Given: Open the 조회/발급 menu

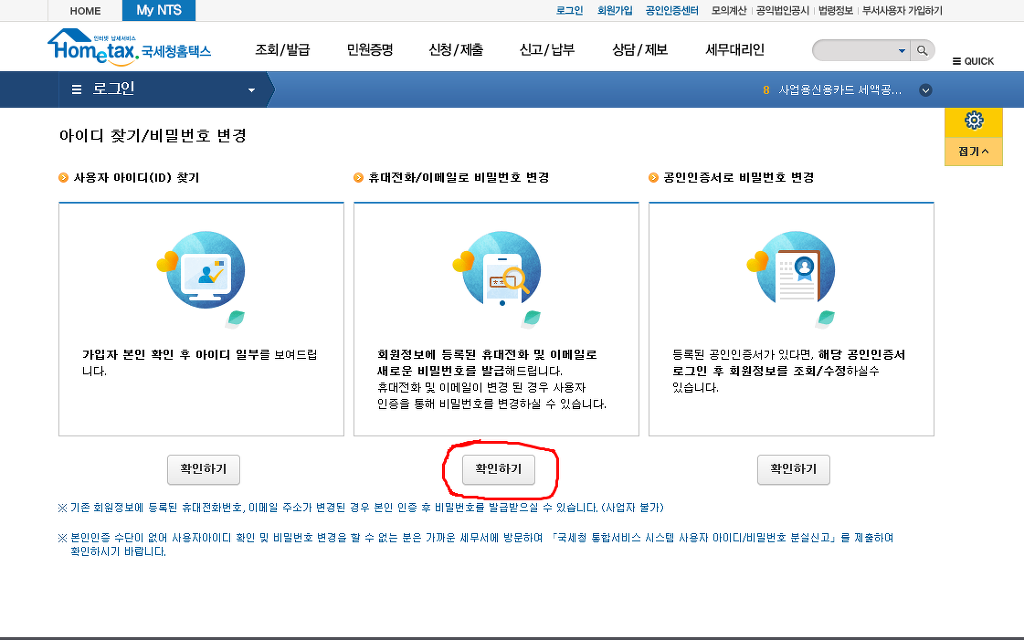Looking at the screenshot, I should coord(282,49).
